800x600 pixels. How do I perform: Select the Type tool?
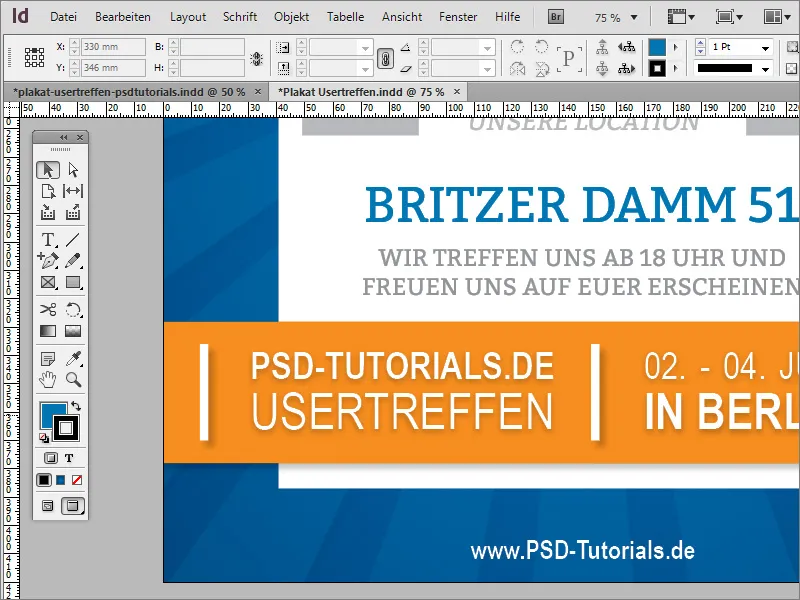[x=47, y=240]
